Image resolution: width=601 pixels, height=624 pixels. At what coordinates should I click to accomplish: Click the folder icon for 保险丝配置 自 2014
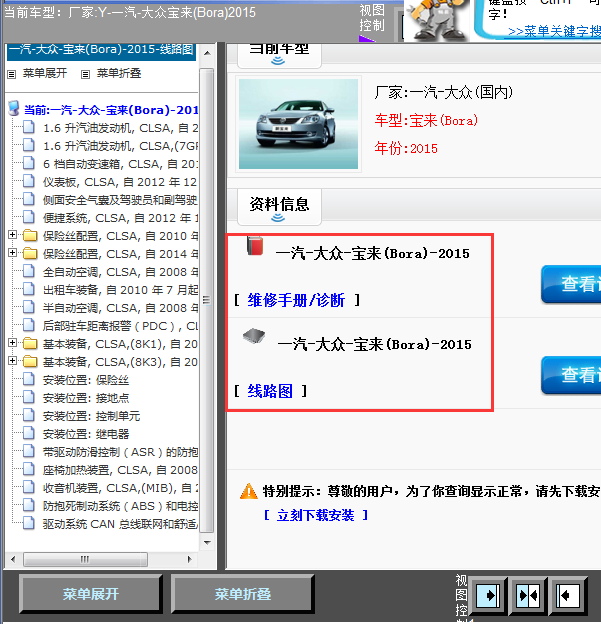30,254
